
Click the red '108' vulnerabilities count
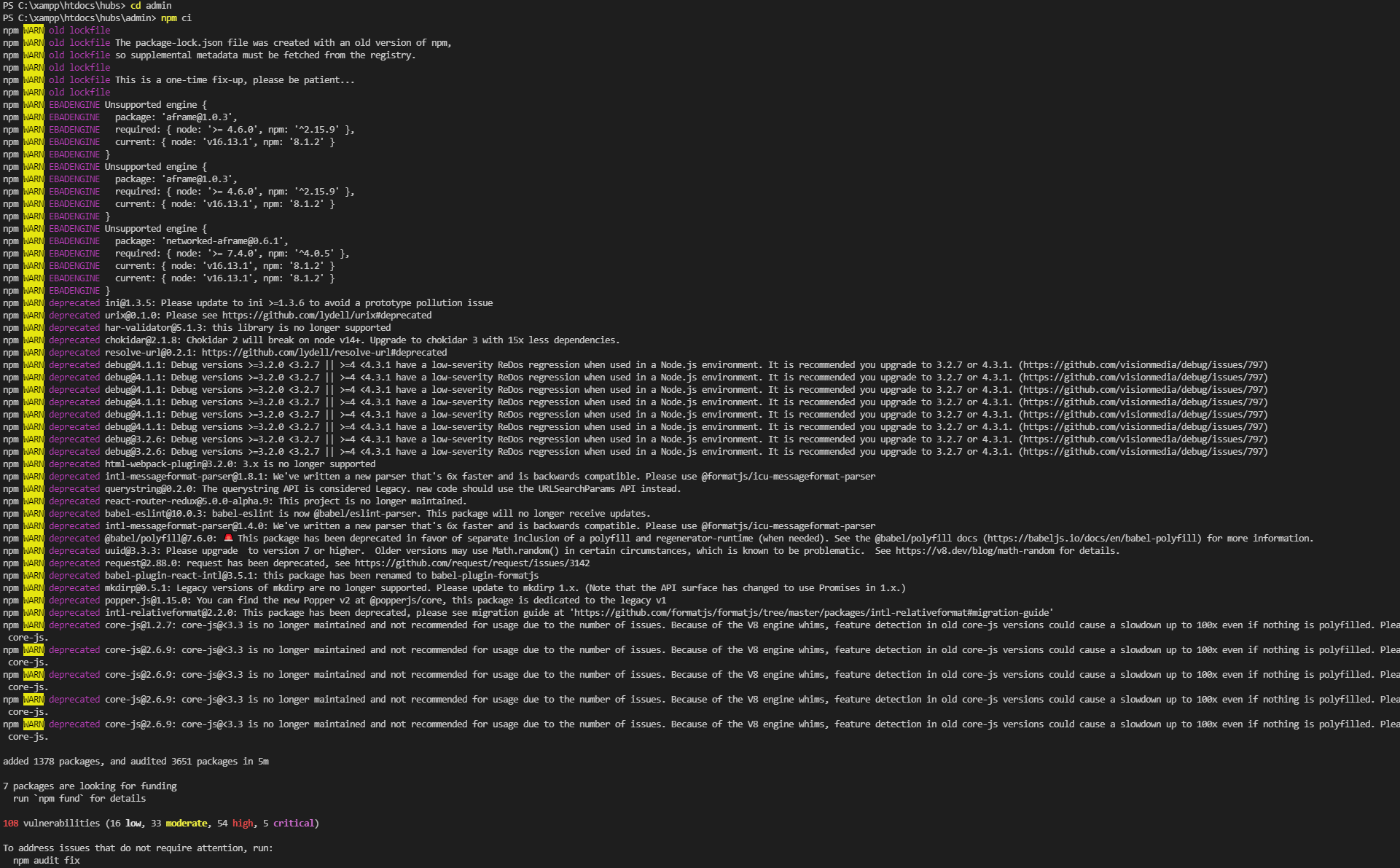point(10,824)
